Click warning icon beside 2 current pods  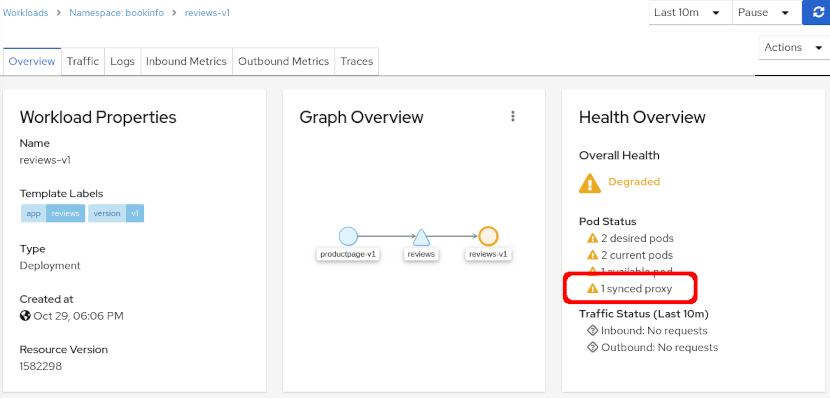pyautogui.click(x=593, y=255)
